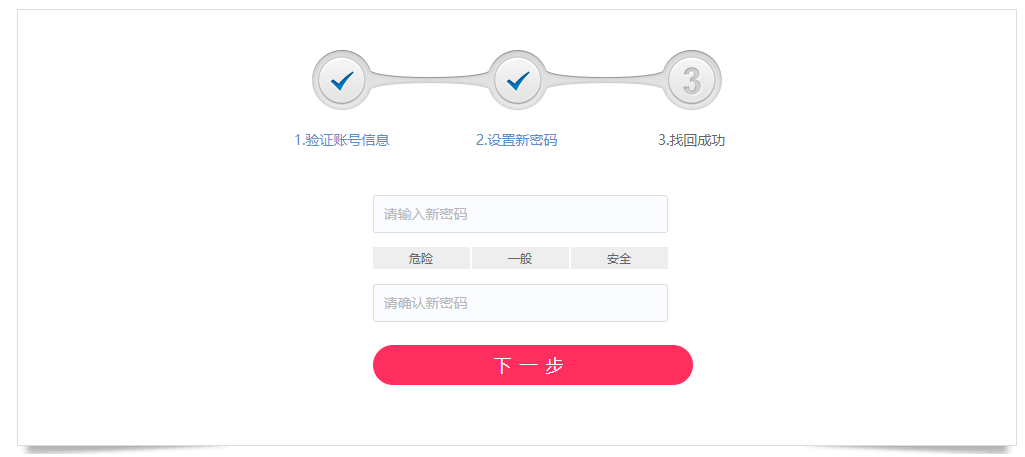
Task: Select the 2.设置新密码 step label
Action: [x=516, y=140]
